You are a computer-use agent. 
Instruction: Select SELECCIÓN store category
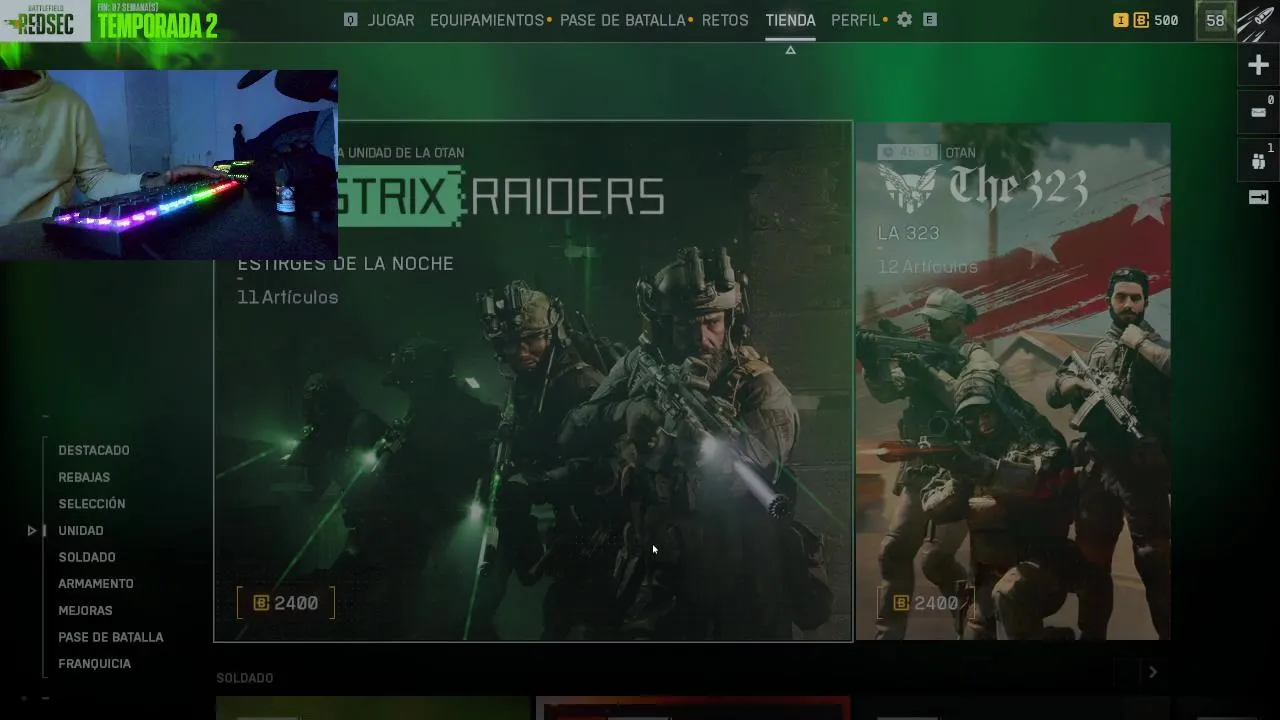(92, 504)
